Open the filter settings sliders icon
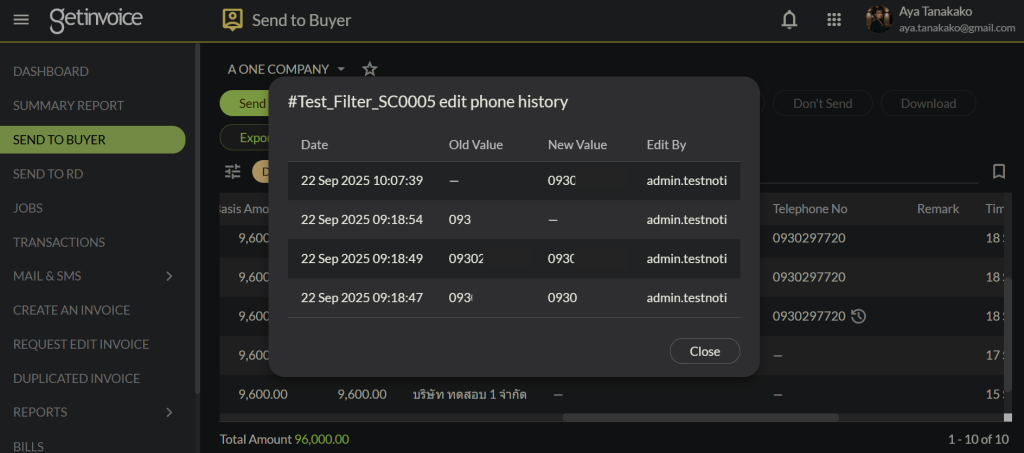The width and height of the screenshot is (1024, 453). point(233,172)
